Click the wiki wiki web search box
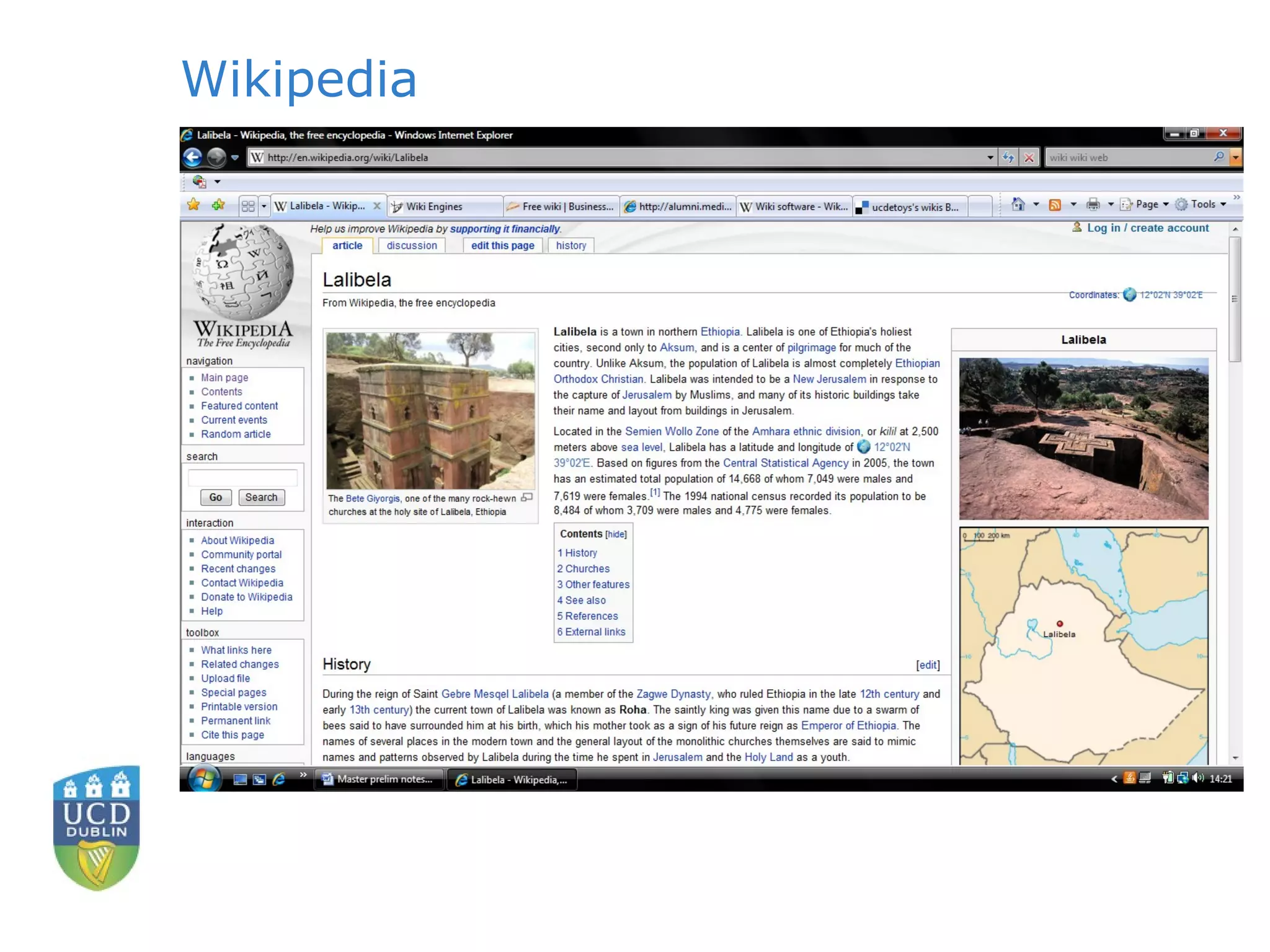Screen dimensions: 1270x952 1128,157
